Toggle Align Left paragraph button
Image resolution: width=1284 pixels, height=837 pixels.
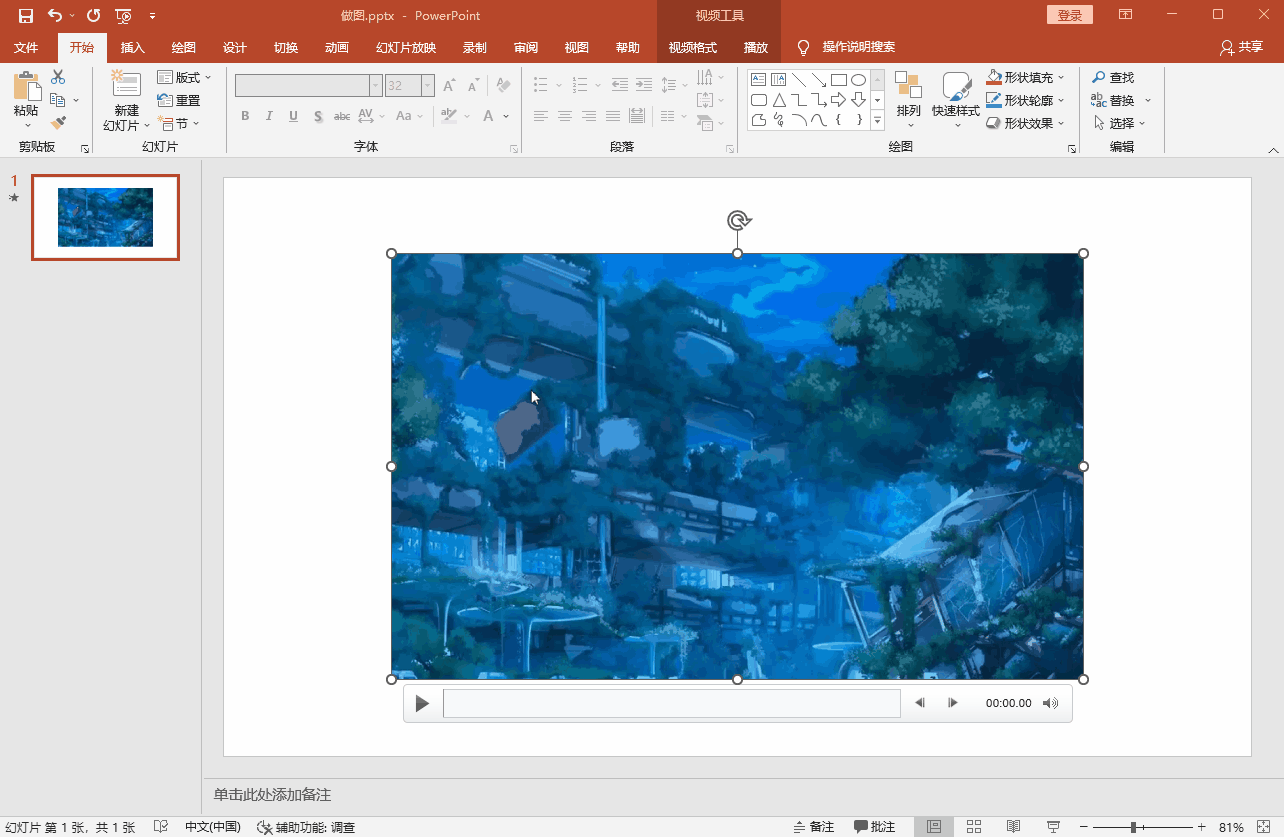point(541,116)
